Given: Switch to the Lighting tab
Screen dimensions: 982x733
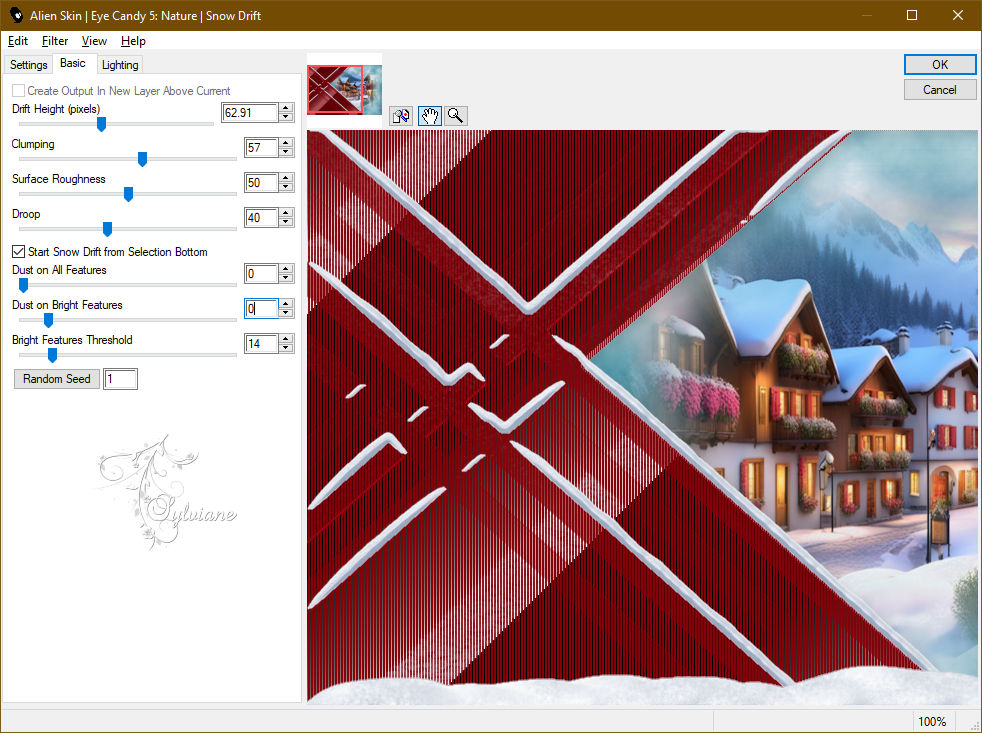Looking at the screenshot, I should point(120,65).
